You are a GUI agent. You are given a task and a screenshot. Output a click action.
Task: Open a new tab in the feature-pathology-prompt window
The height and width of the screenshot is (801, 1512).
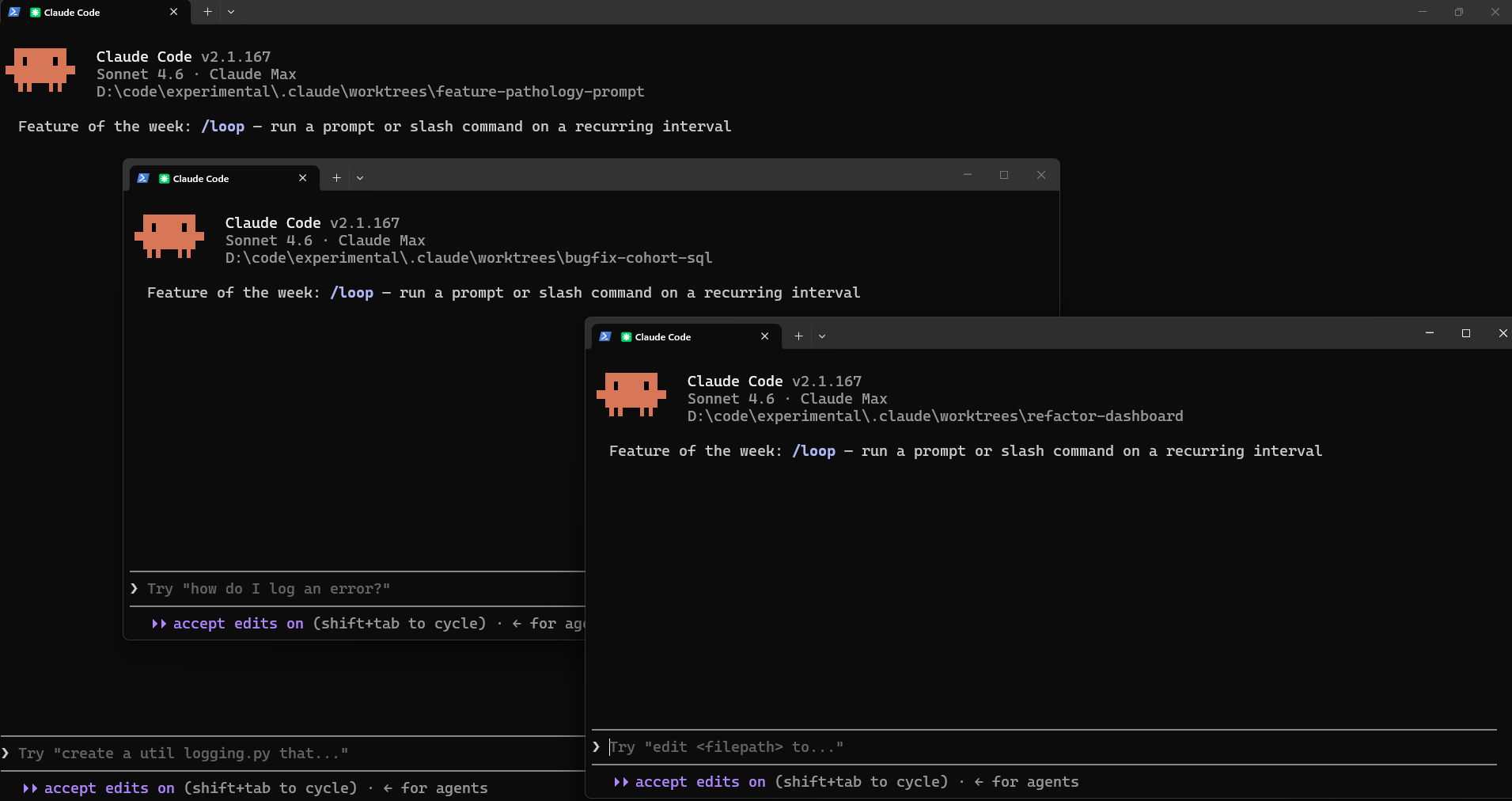(207, 12)
